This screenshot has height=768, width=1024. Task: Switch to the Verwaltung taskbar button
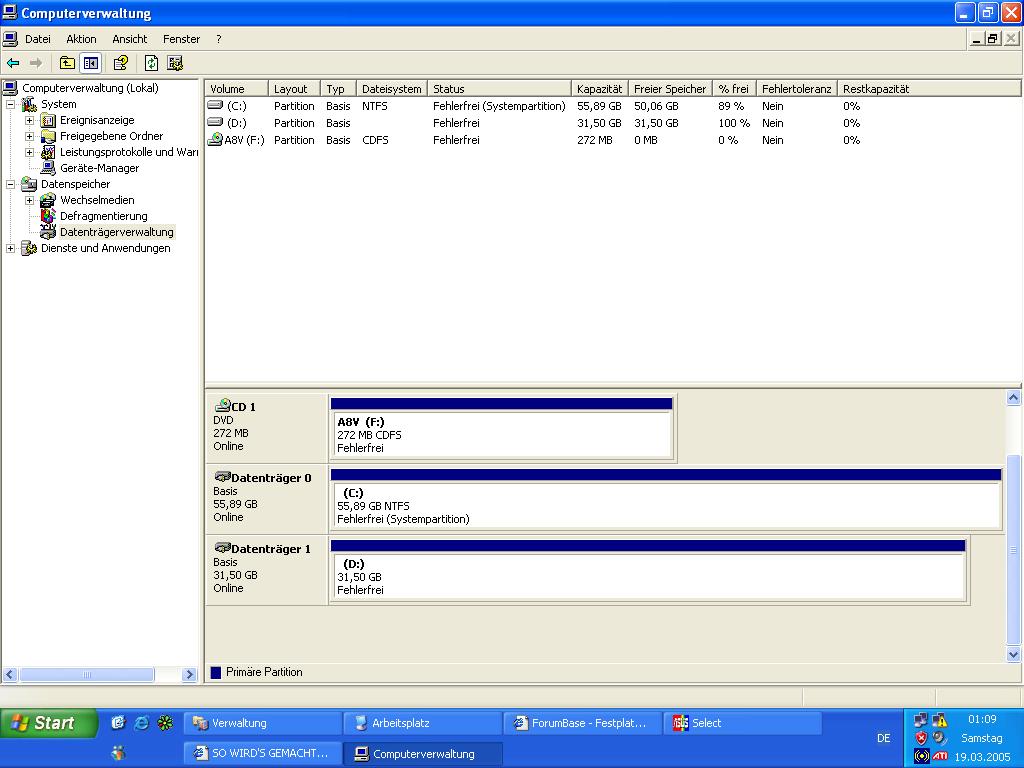pos(263,723)
